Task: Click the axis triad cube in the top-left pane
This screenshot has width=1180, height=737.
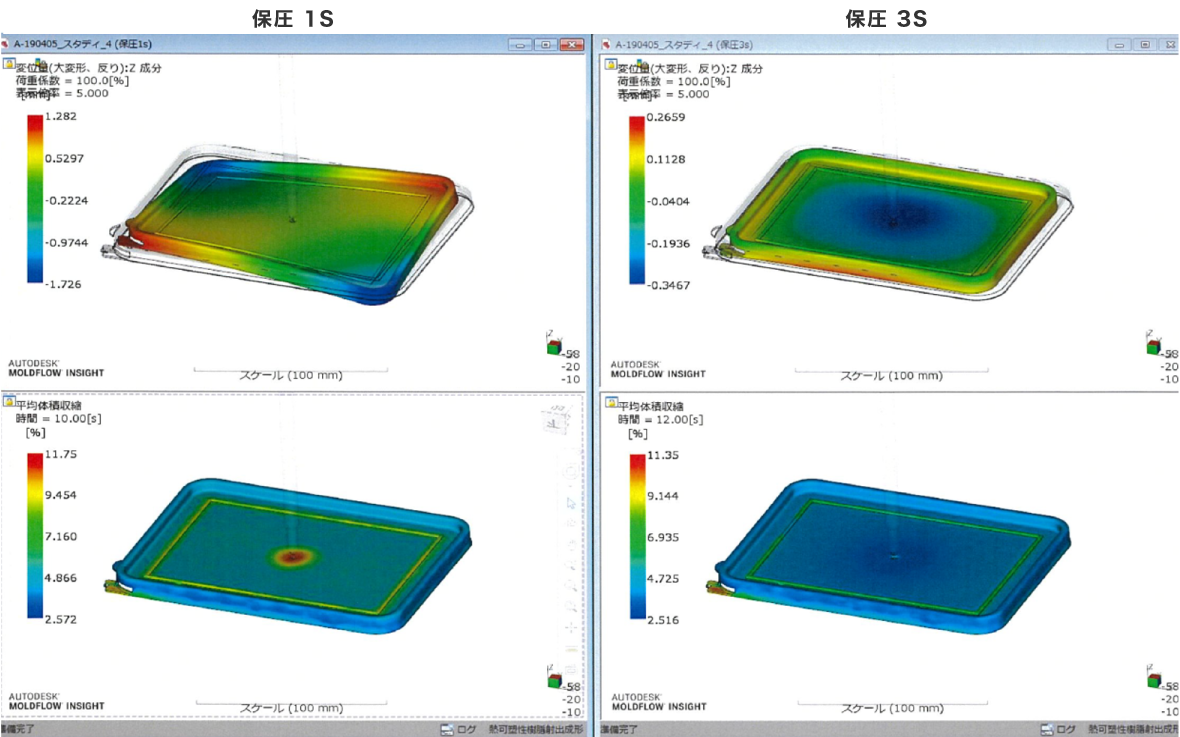Action: [x=553, y=346]
